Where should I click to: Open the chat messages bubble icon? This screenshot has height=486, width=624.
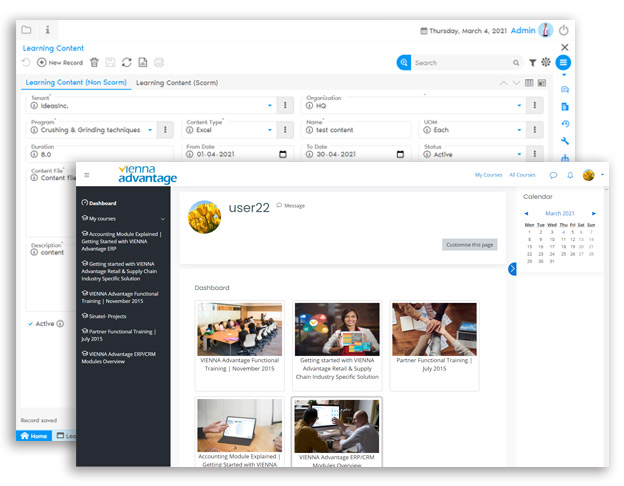[x=553, y=175]
